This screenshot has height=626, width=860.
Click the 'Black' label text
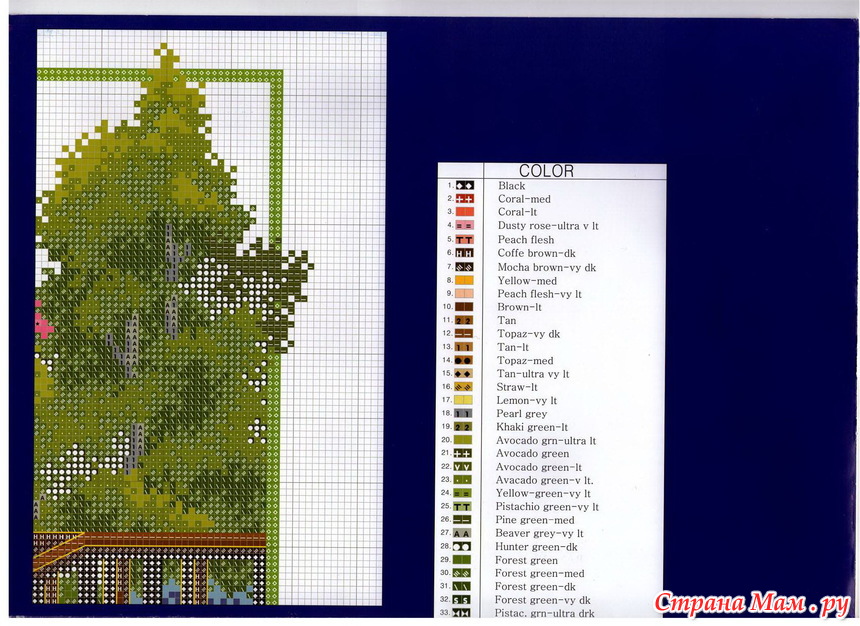(511, 186)
